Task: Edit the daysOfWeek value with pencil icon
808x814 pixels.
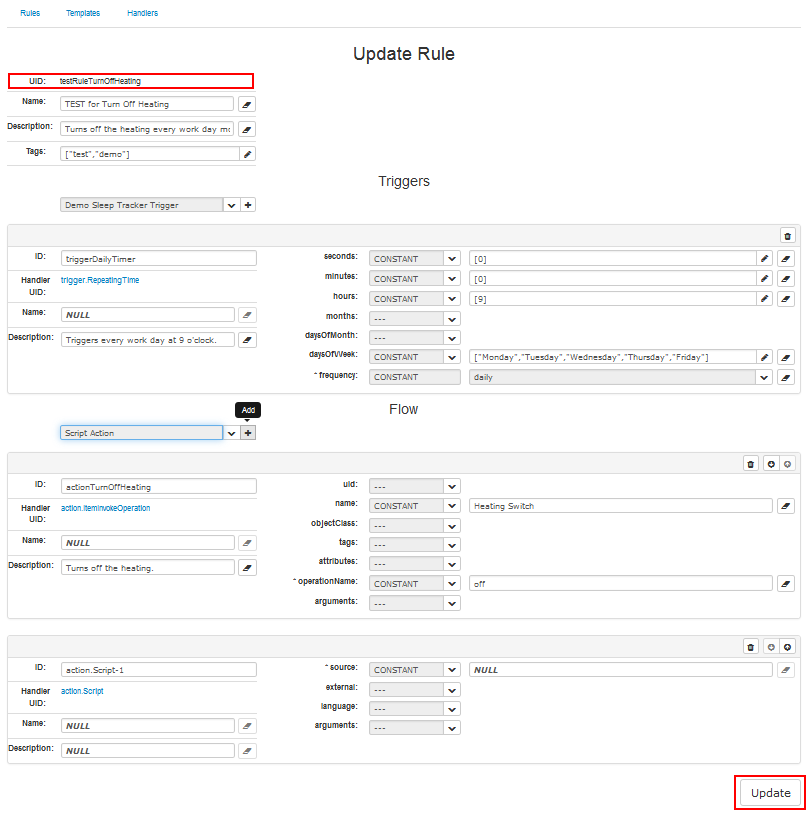Action: (765, 357)
